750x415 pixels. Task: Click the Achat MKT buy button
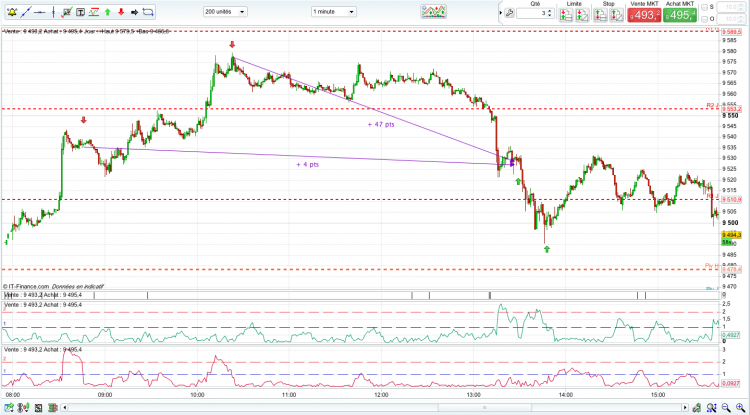coord(680,15)
